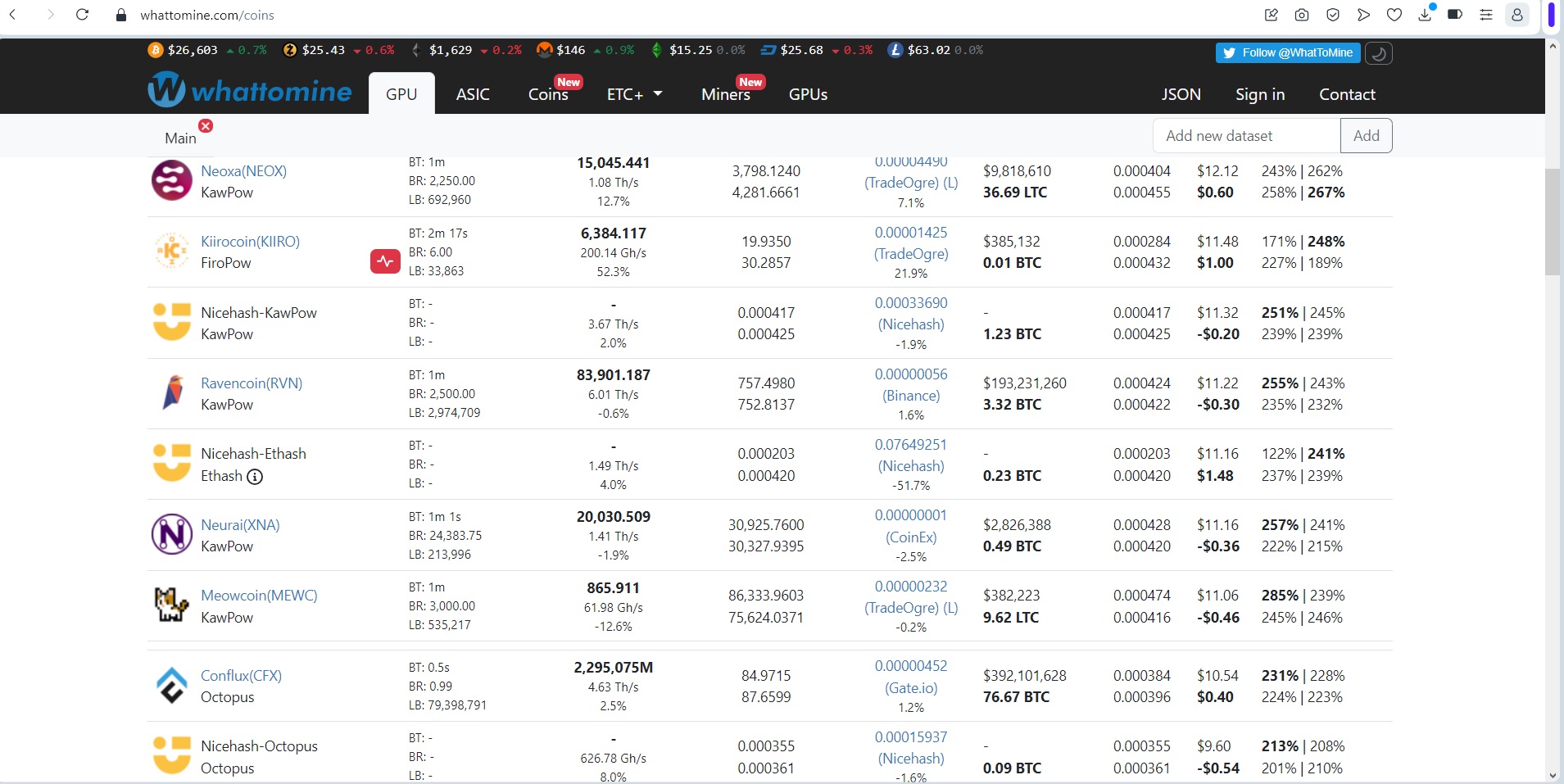The height and width of the screenshot is (784, 1564).
Task: Open the whattomine logo homepage
Action: 250,89
